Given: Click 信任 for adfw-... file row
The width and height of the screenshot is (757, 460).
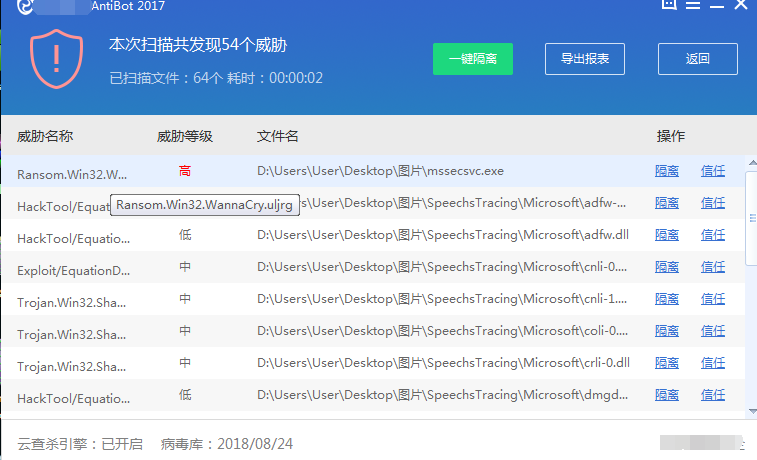Looking at the screenshot, I should point(713,203).
